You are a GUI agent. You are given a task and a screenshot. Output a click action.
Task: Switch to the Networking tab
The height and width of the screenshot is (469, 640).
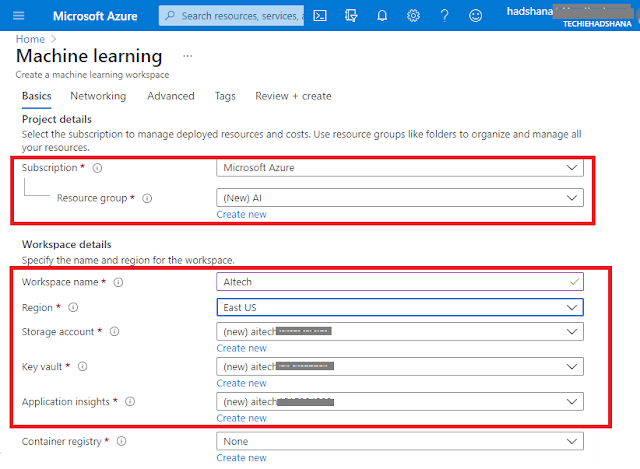click(98, 96)
